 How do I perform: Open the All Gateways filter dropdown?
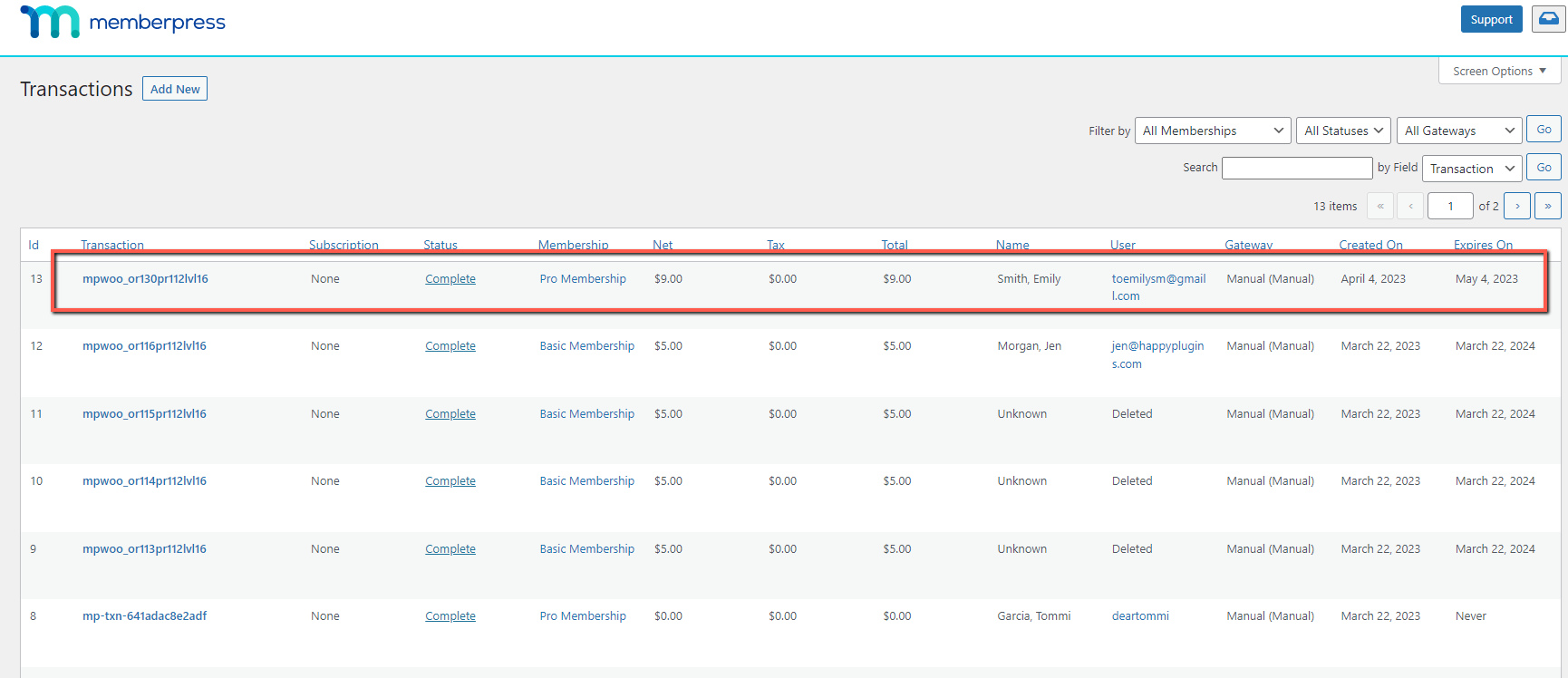click(x=1459, y=131)
